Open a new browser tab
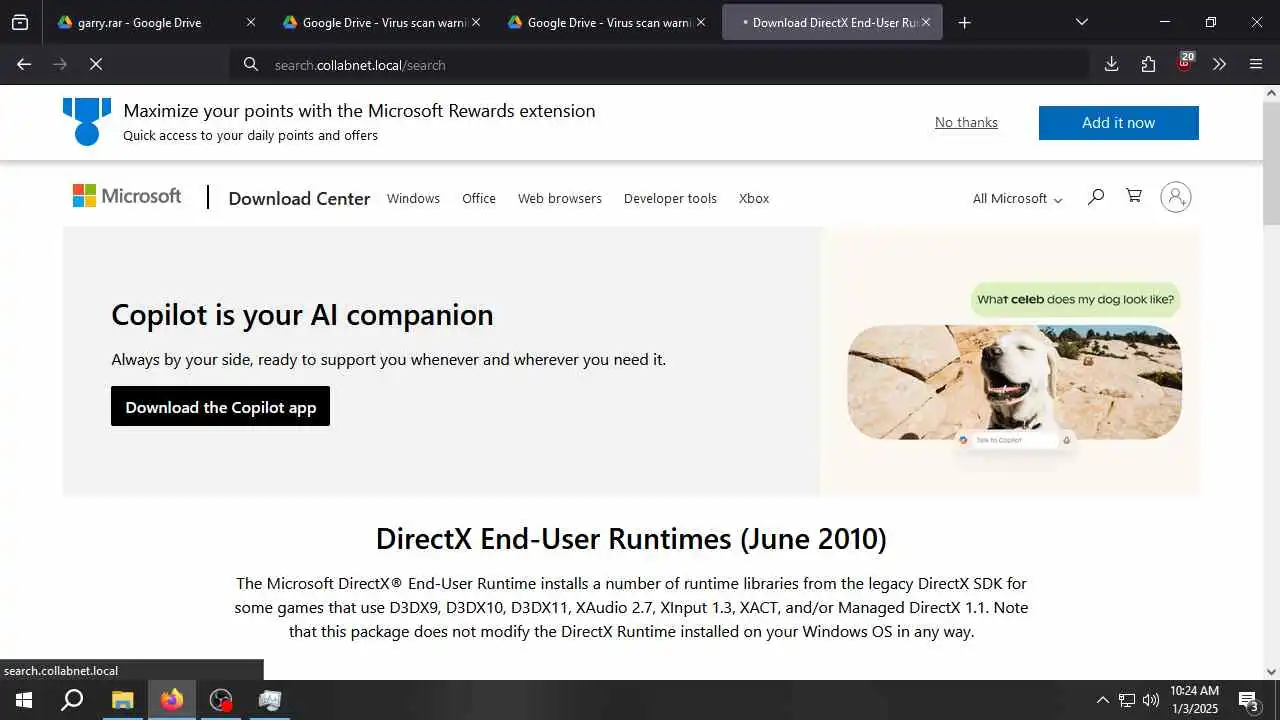 point(964,22)
